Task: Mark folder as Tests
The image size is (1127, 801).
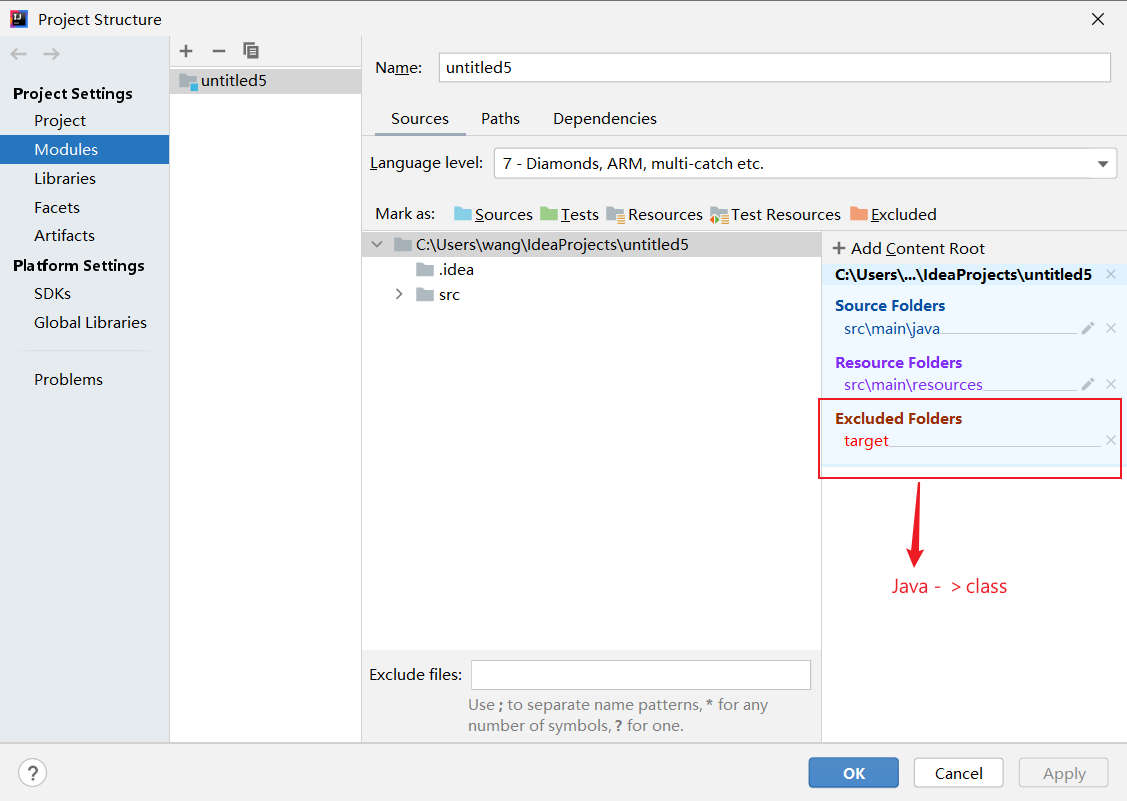Action: [569, 214]
